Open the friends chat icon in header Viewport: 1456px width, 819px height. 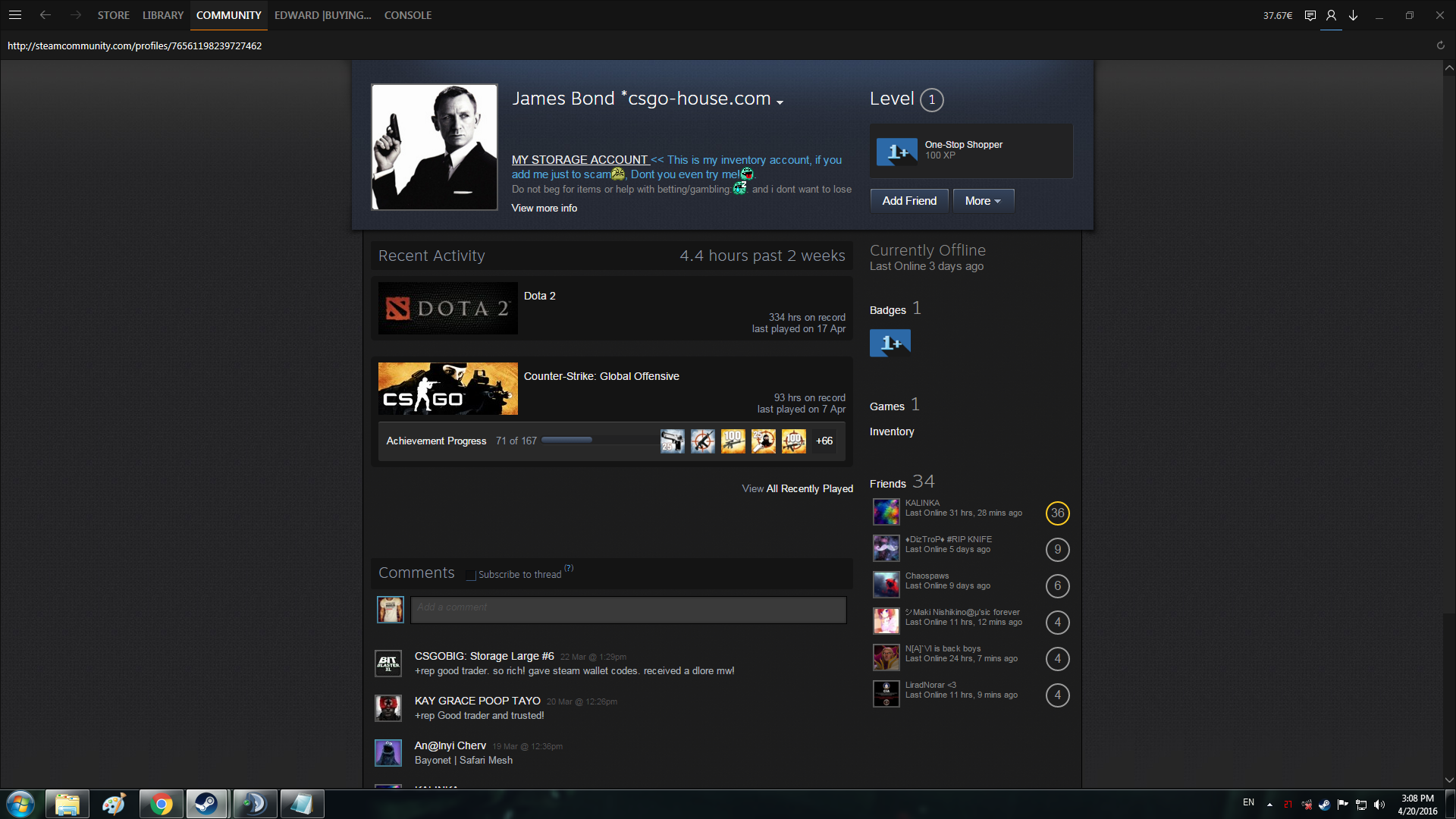[x=1310, y=15]
